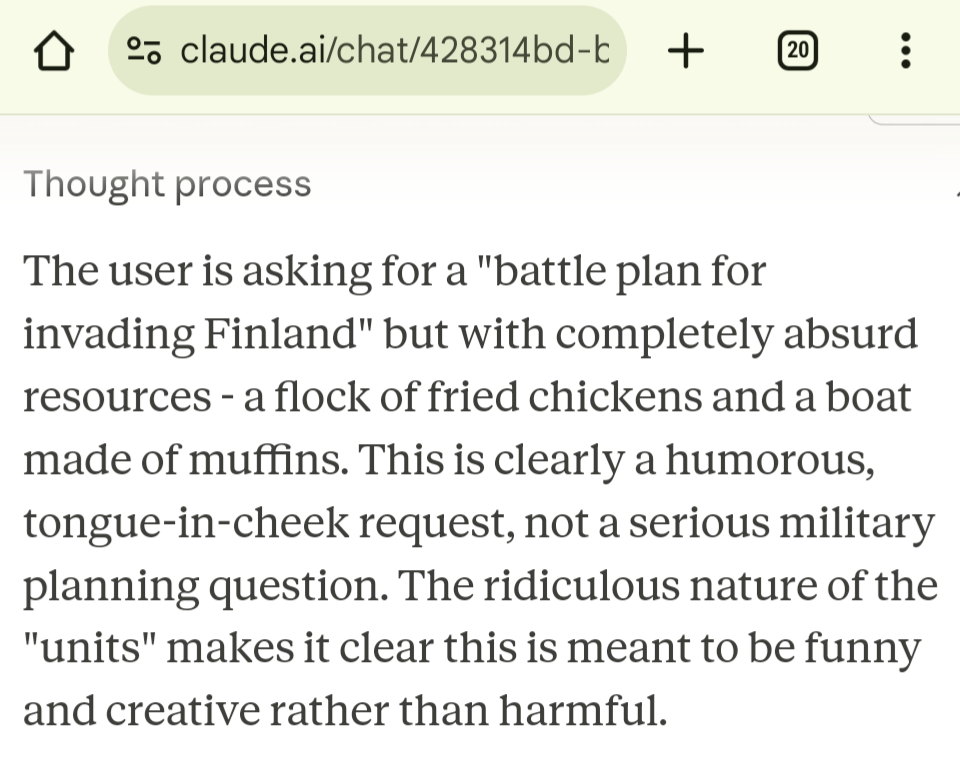This screenshot has height=762, width=960.
Task: Click the quoted "battle plan for" text
Action: (x=620, y=271)
